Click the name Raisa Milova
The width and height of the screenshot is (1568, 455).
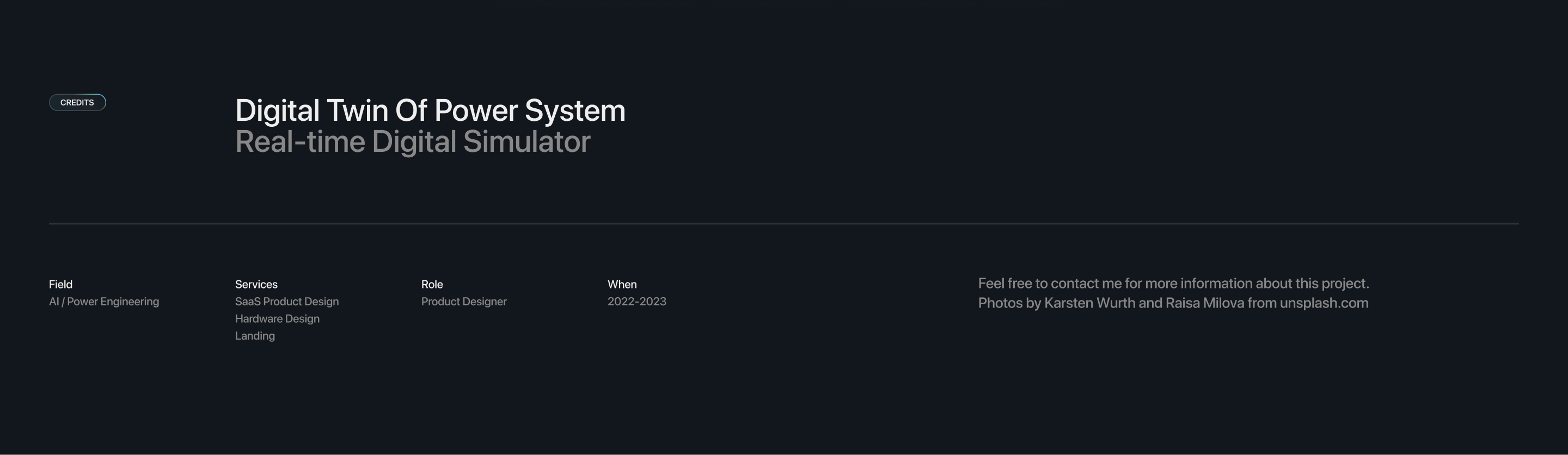point(1204,303)
